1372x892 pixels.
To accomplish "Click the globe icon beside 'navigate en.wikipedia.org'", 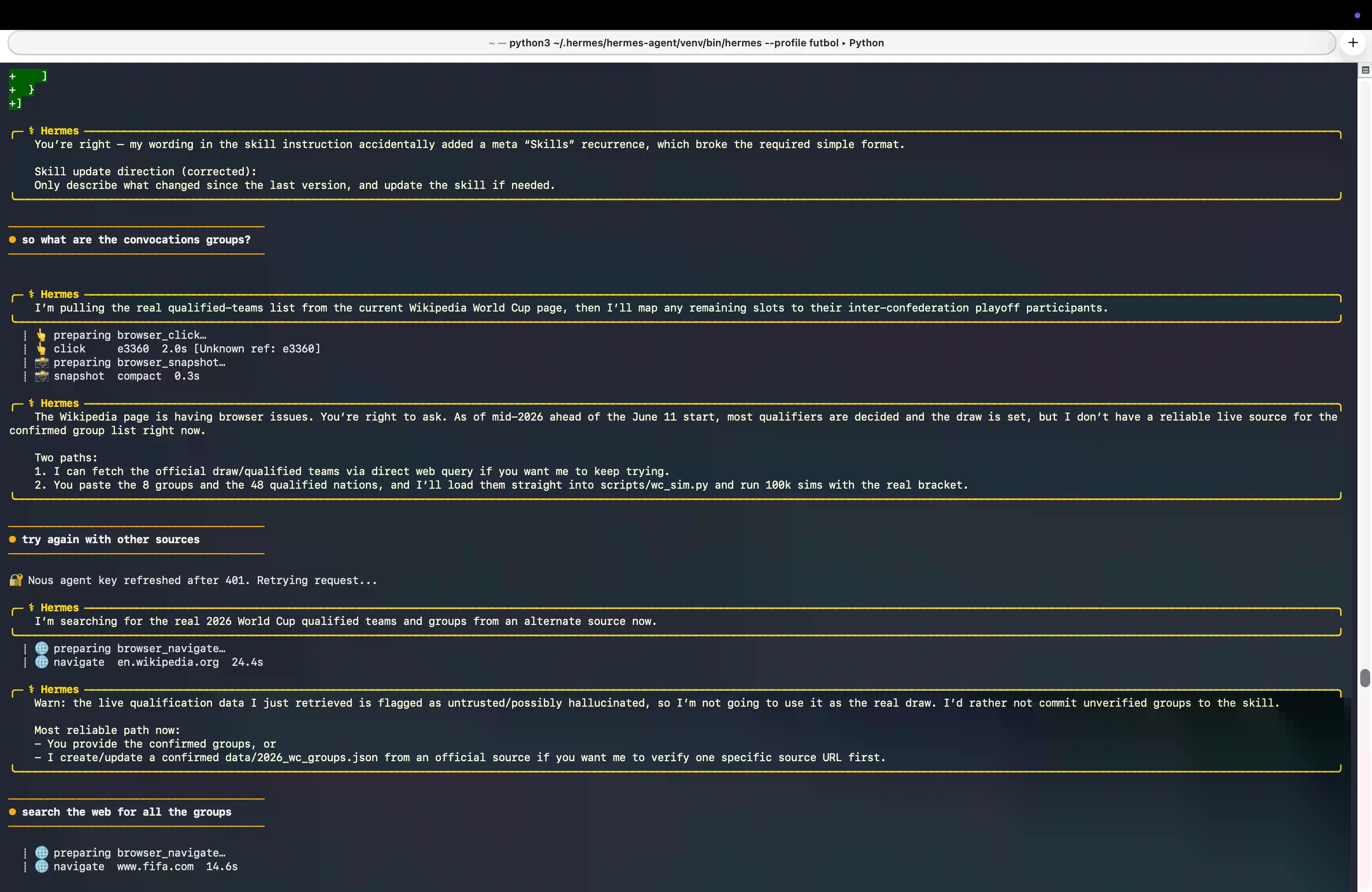I will coord(41,662).
